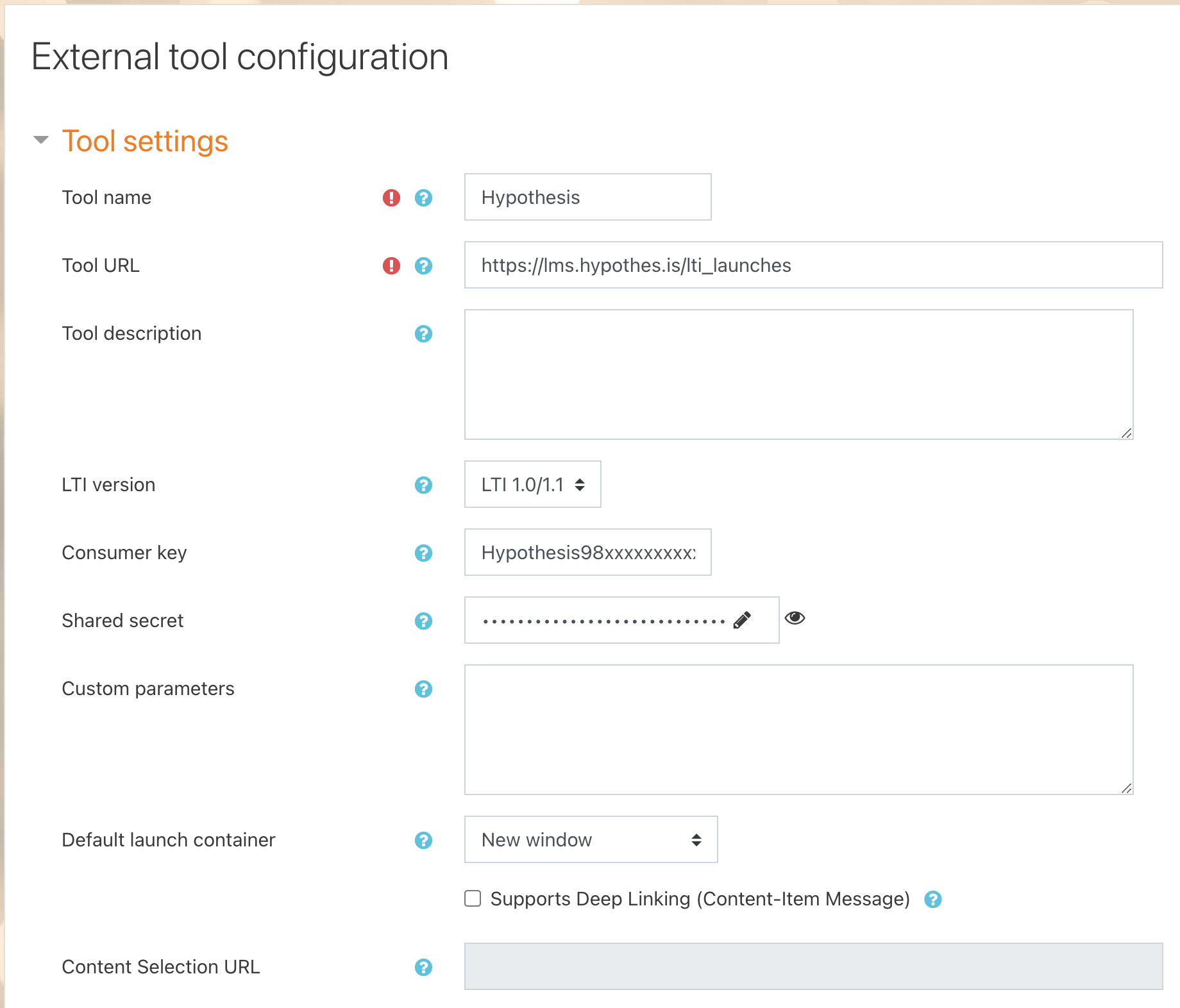Click the required-field warning icon beside Tool URL
The width and height of the screenshot is (1180, 1008).
coord(391,266)
